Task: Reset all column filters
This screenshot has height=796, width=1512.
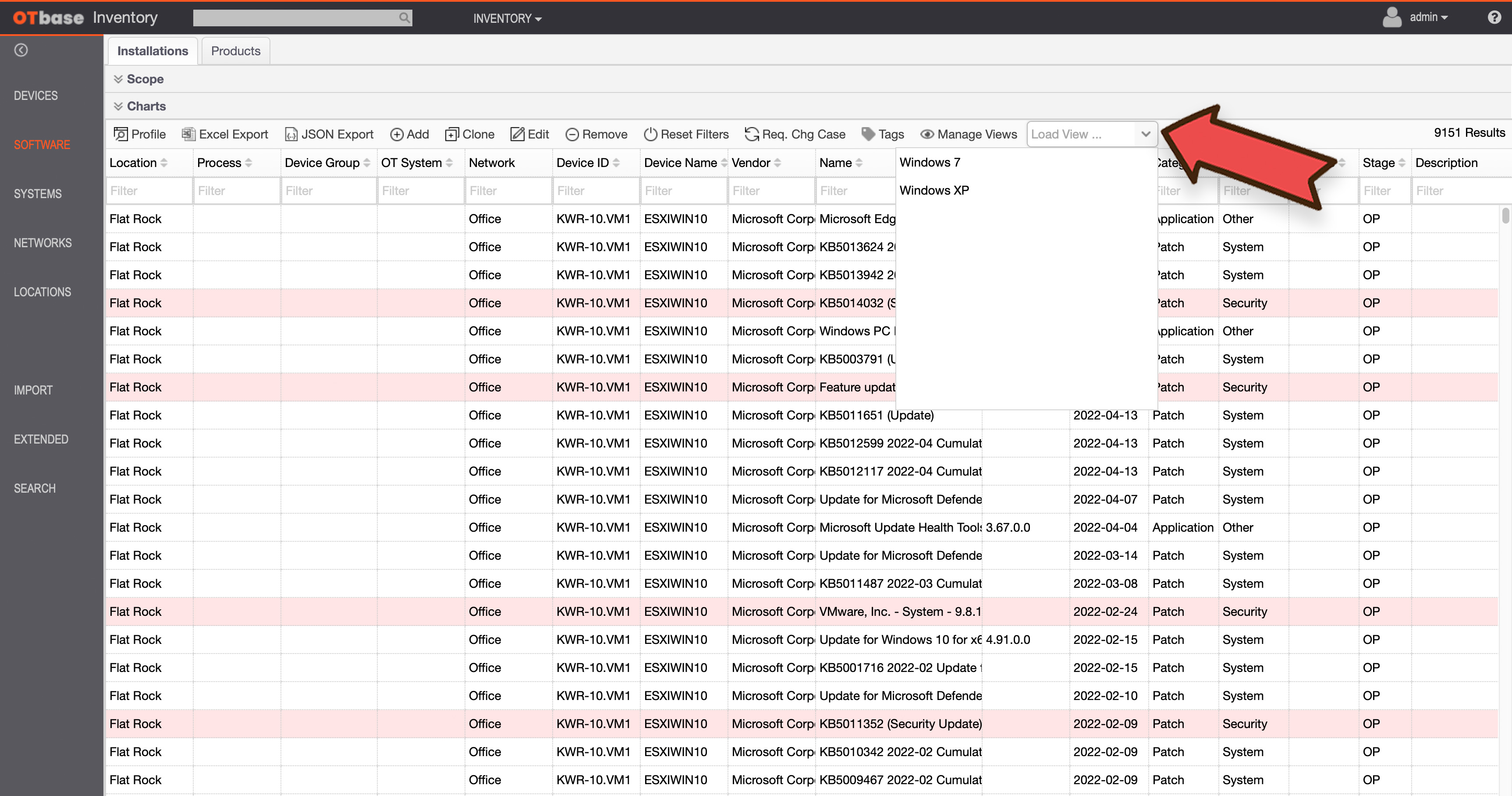Action: [x=685, y=134]
